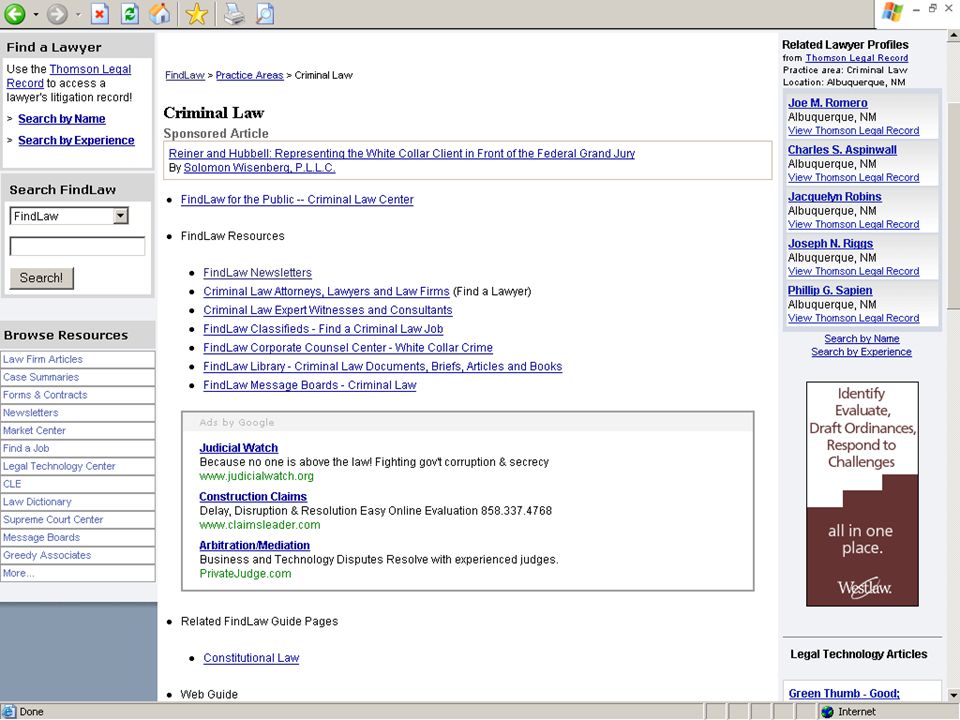This screenshot has width=960, height=720.
Task: Click the page icon in status bar
Action: coord(9,711)
